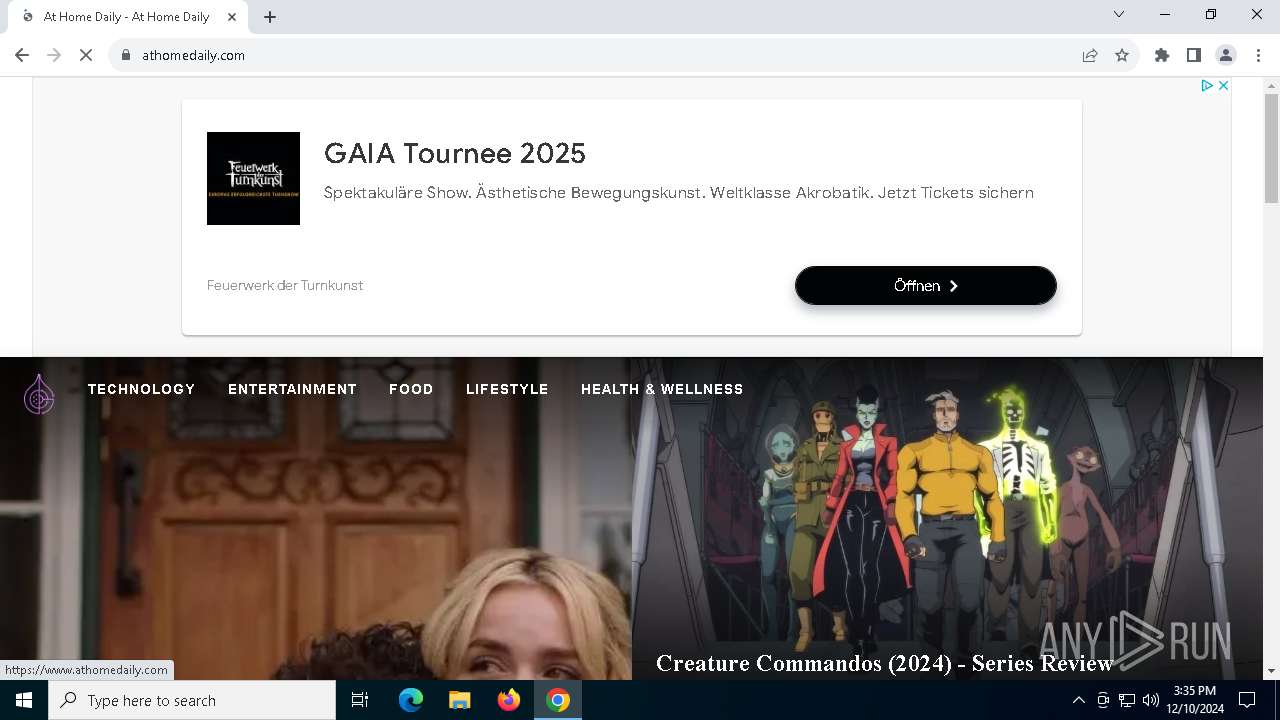This screenshot has width=1280, height=720.
Task: Open the volume speaker tray icon
Action: 1151,700
